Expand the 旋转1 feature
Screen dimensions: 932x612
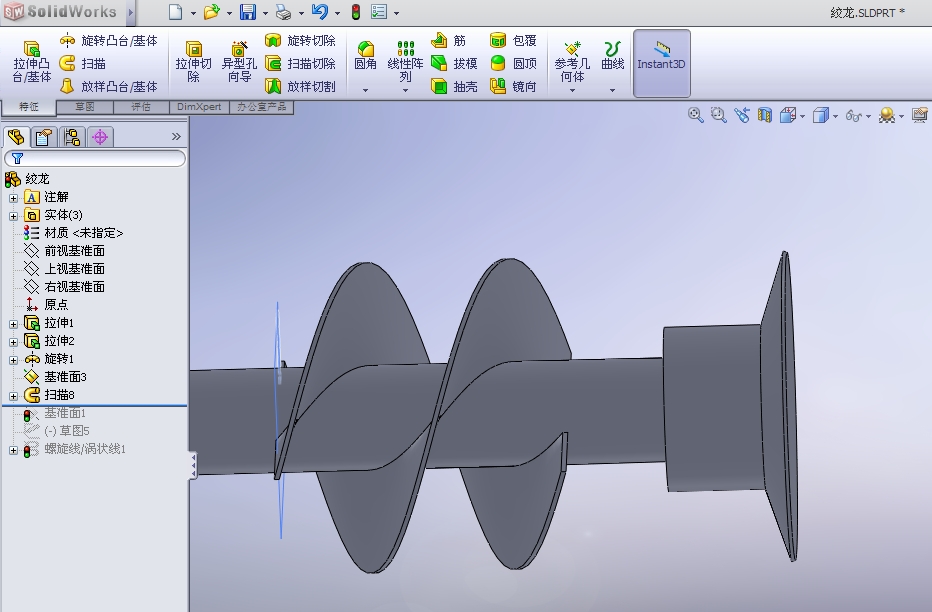point(13,360)
